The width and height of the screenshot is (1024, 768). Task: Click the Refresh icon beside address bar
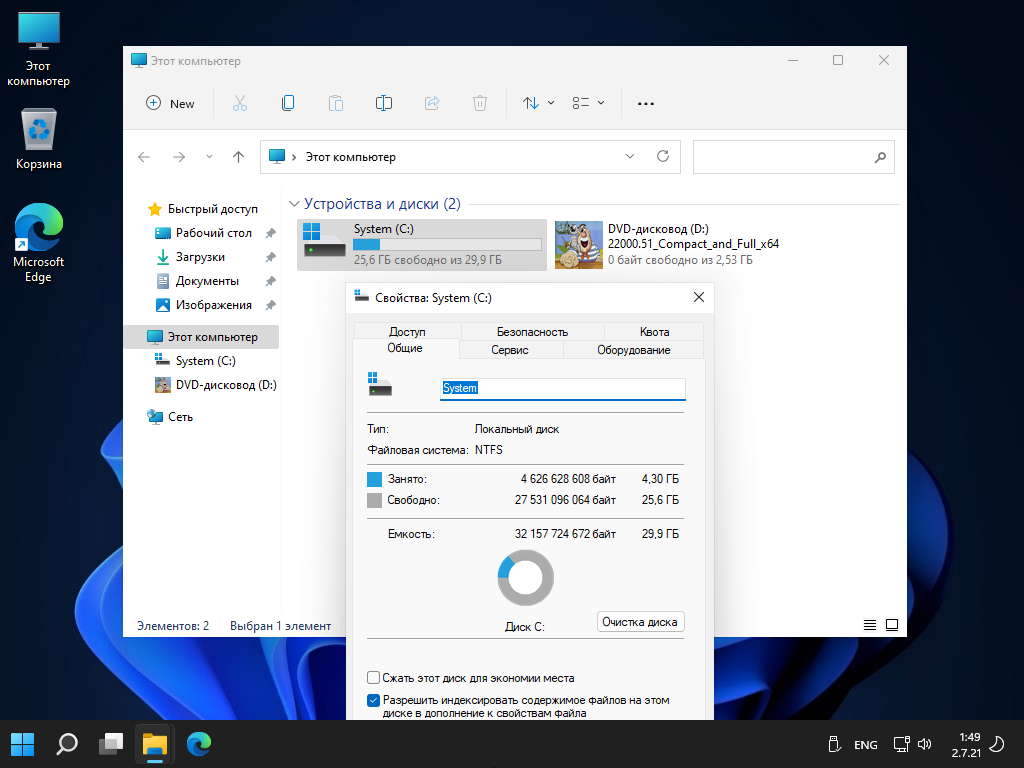pos(663,156)
